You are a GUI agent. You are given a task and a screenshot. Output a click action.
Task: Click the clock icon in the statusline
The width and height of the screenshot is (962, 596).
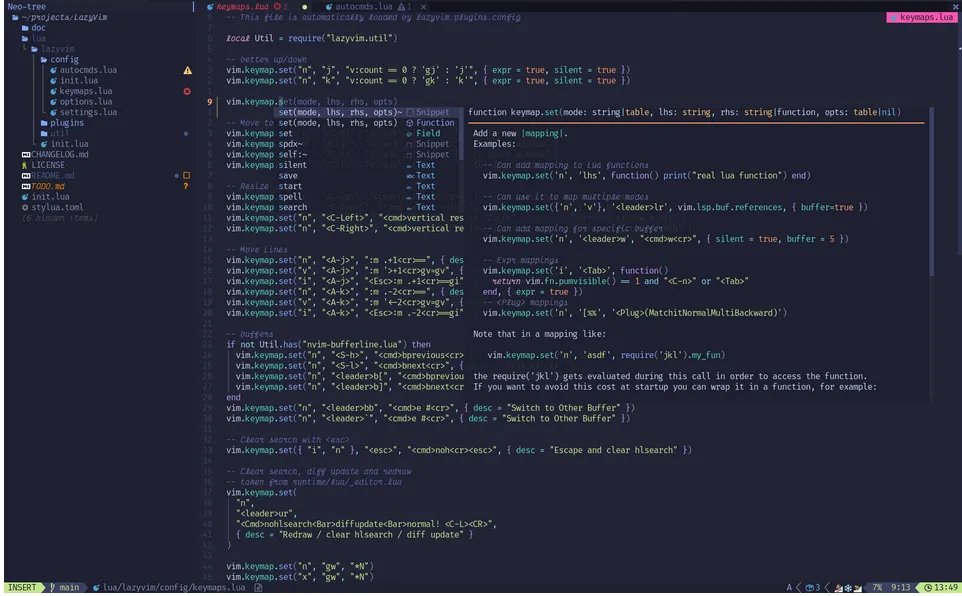point(928,587)
